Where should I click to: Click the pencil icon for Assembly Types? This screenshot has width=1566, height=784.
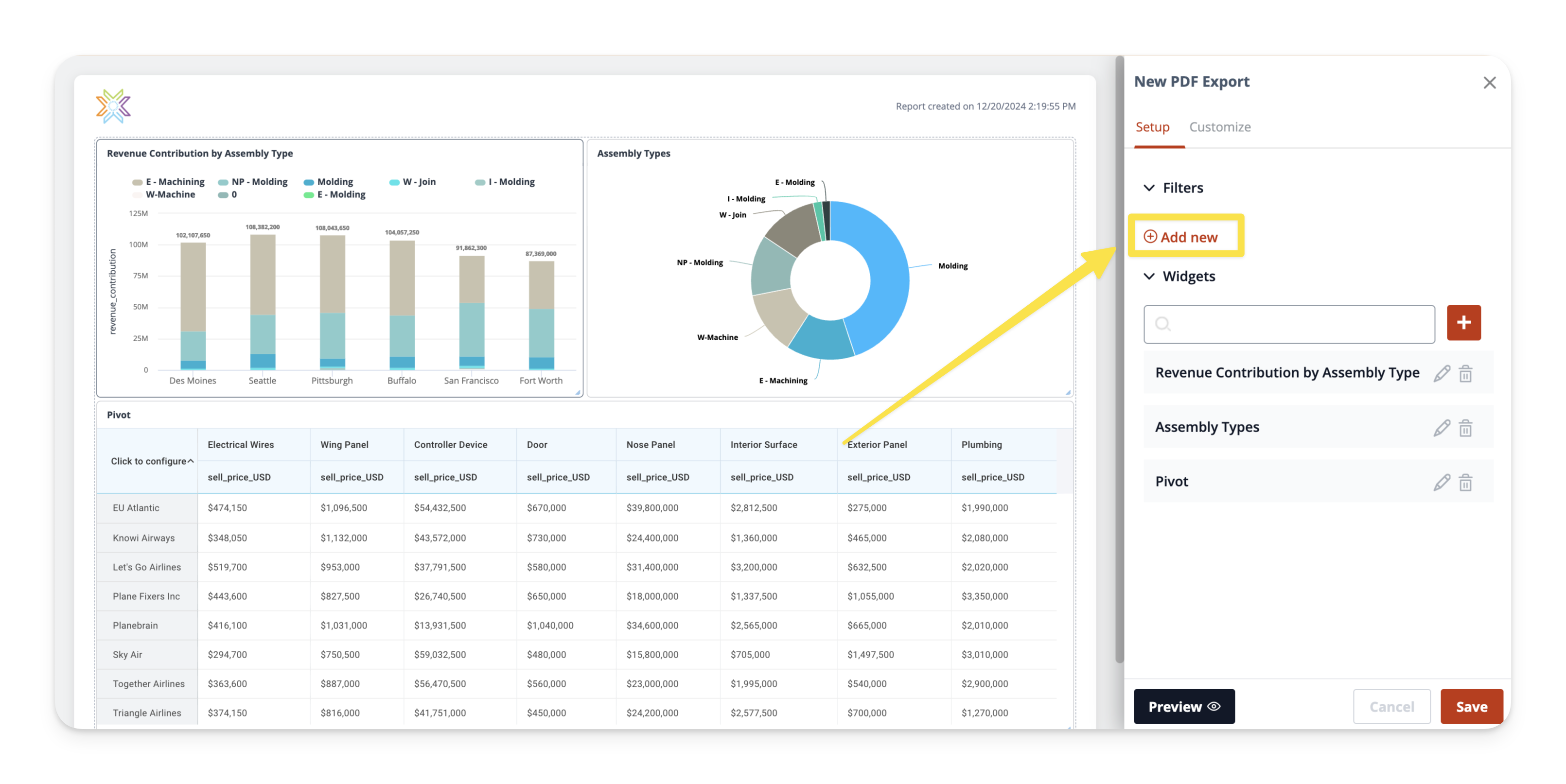click(x=1442, y=428)
